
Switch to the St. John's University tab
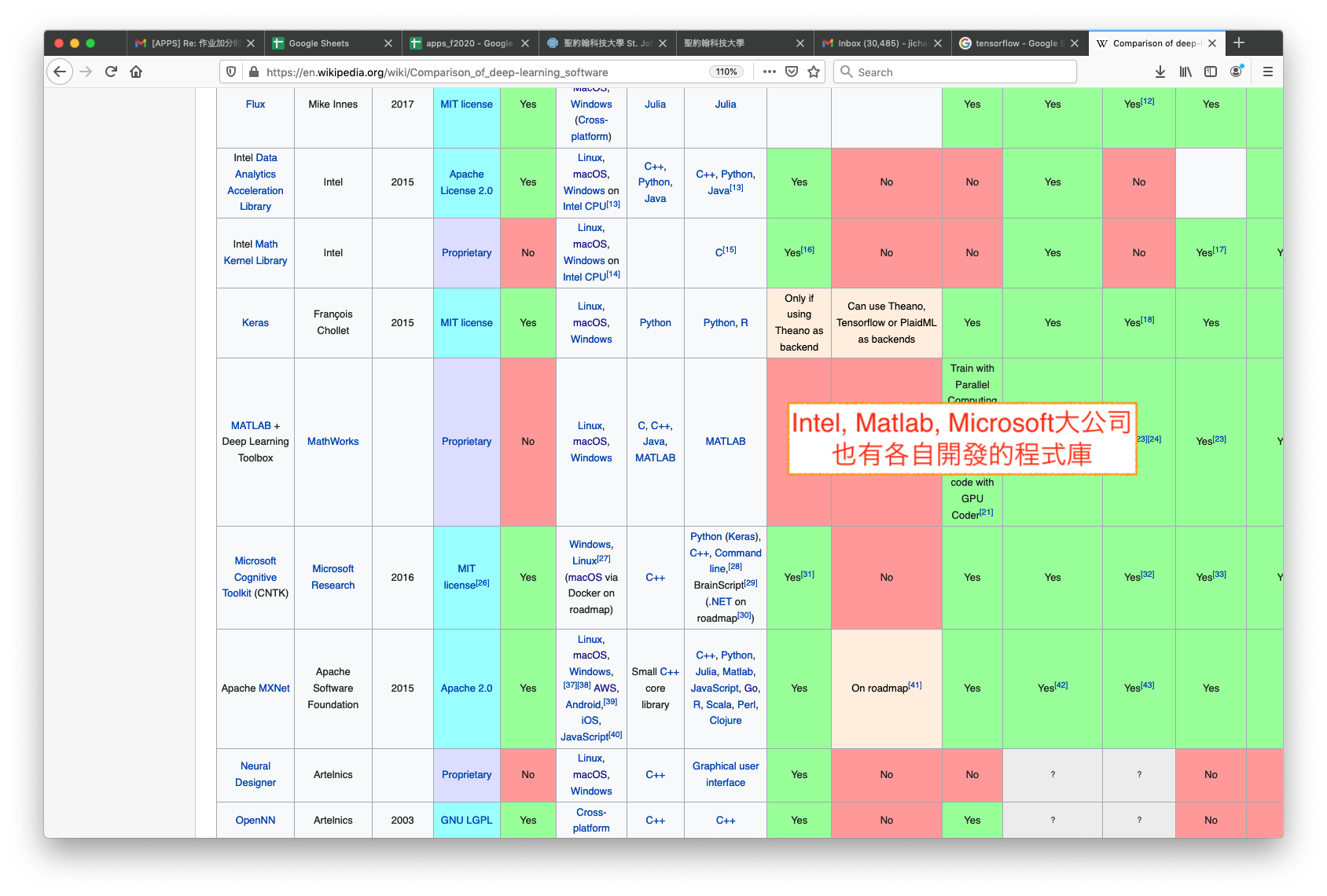(607, 43)
